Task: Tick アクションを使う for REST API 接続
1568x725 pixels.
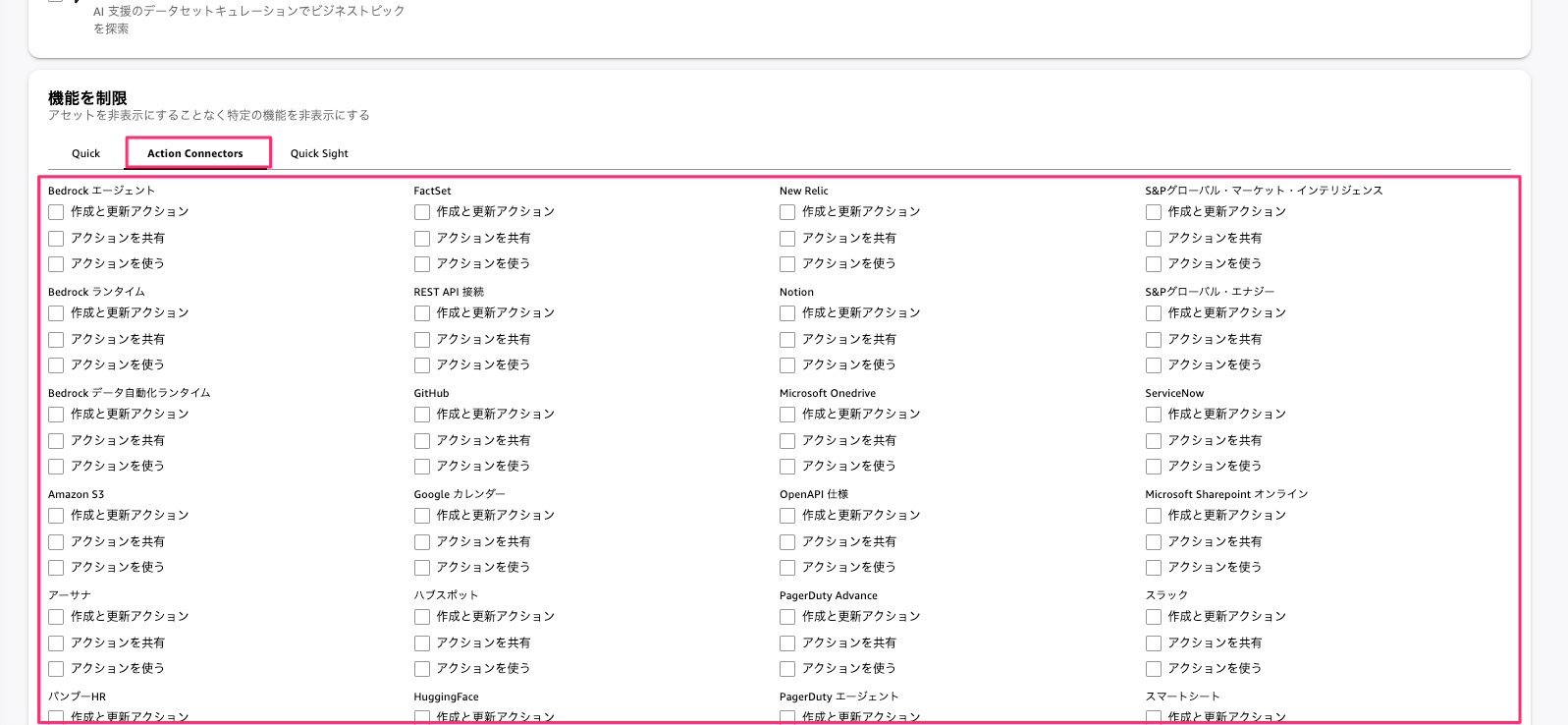Action: coord(422,365)
